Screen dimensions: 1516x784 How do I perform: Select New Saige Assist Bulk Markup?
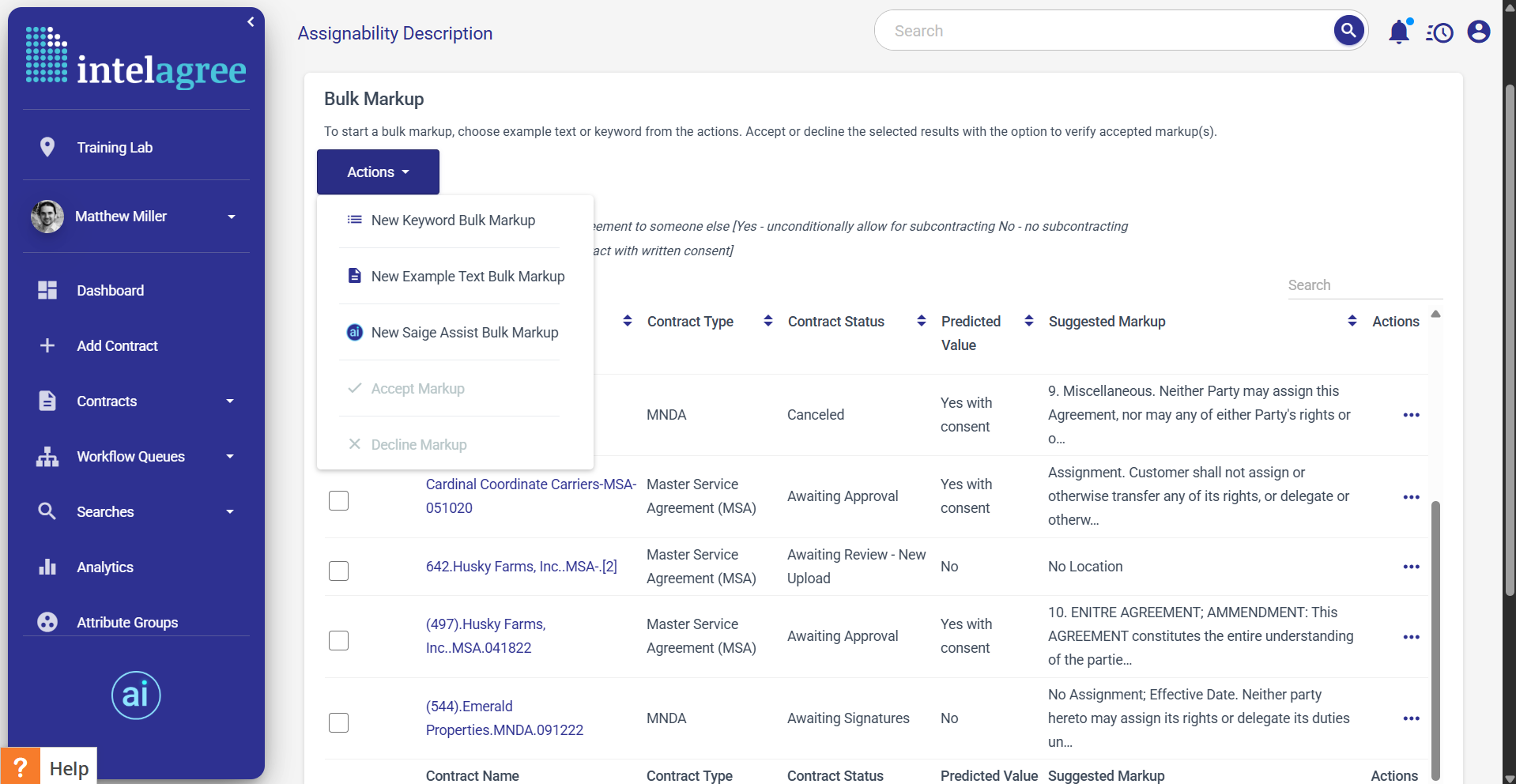pyautogui.click(x=464, y=333)
